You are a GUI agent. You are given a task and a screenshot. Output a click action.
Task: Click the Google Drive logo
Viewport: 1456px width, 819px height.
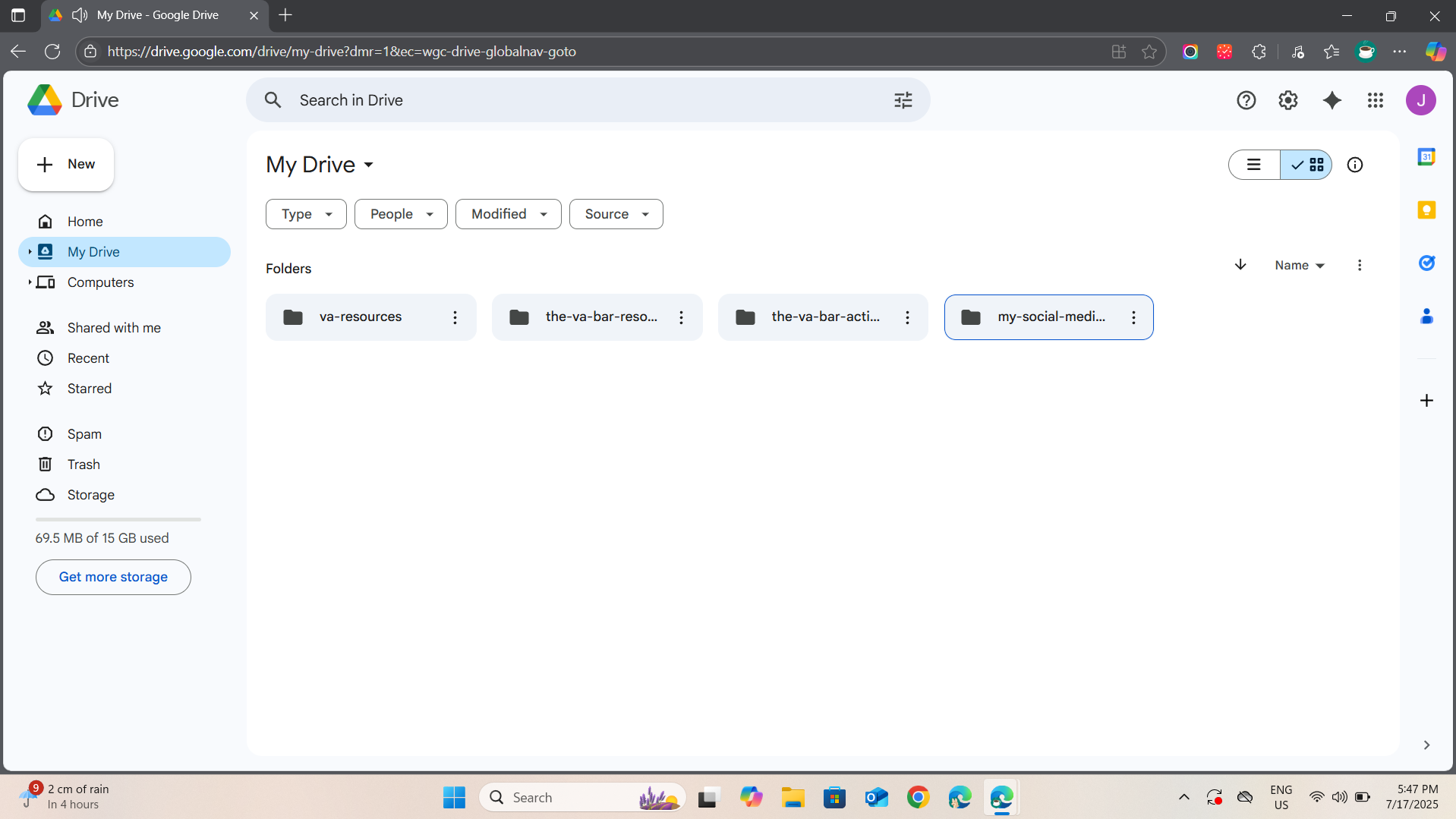[x=73, y=100]
